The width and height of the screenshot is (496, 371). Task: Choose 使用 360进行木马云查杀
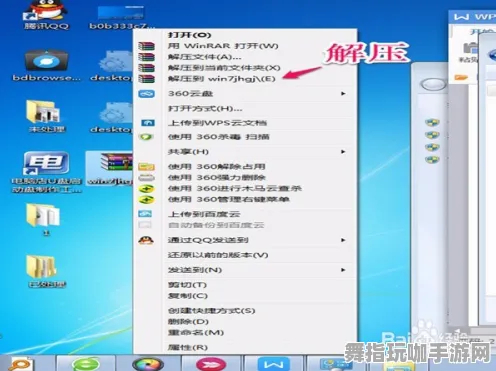coord(235,188)
